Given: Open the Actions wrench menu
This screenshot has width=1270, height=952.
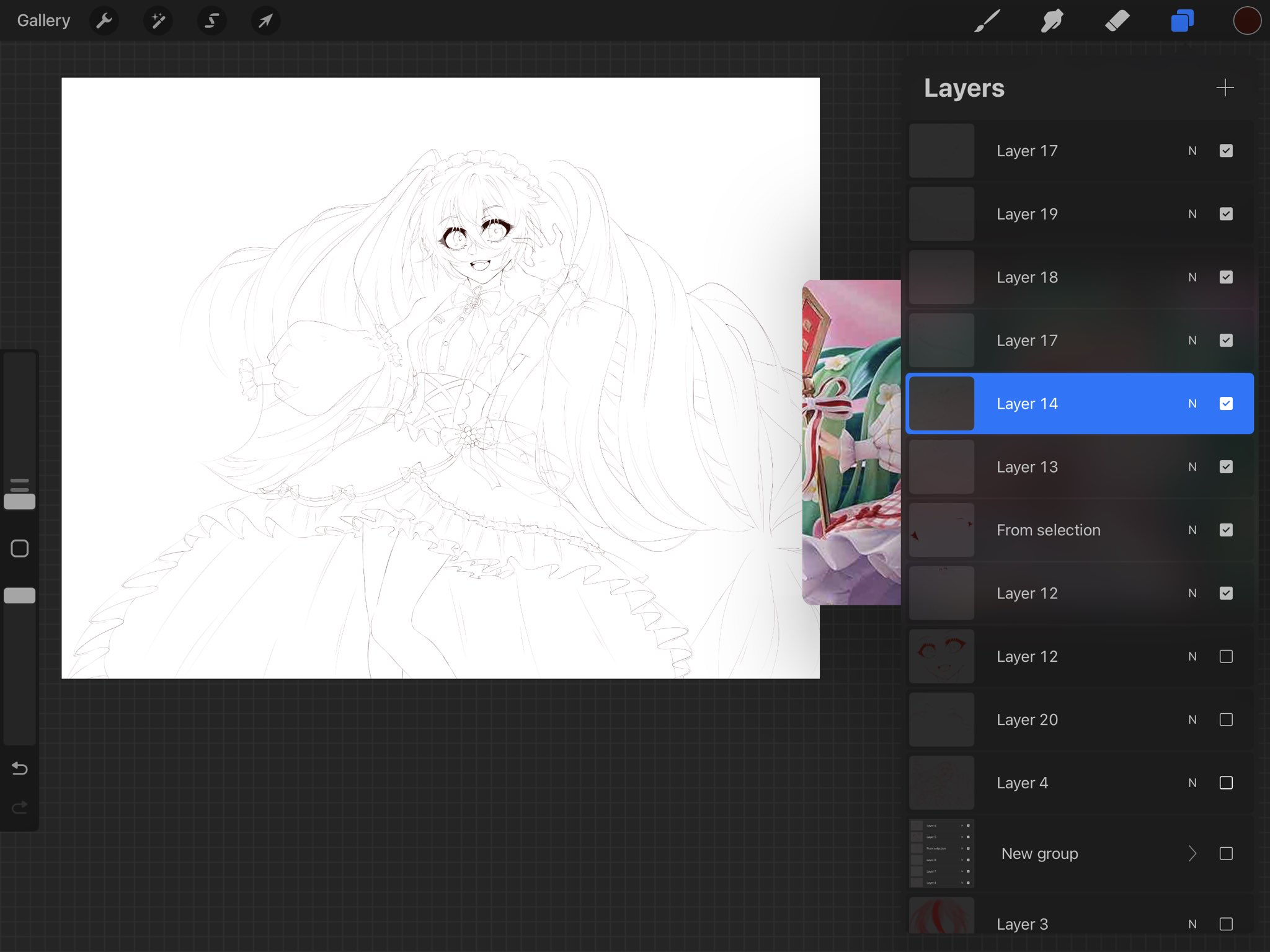Looking at the screenshot, I should click(104, 21).
